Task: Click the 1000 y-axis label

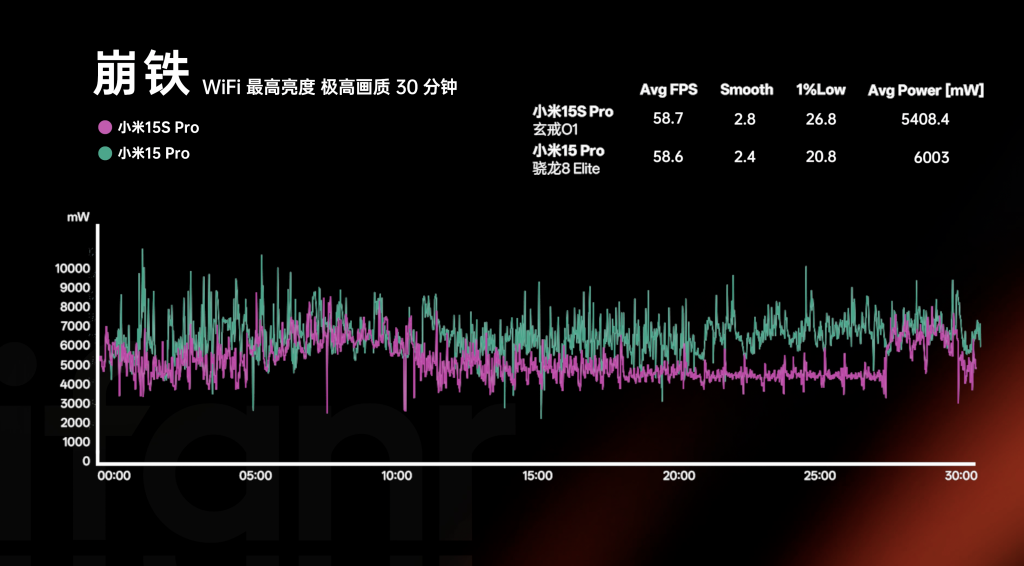Action: [x=76, y=442]
